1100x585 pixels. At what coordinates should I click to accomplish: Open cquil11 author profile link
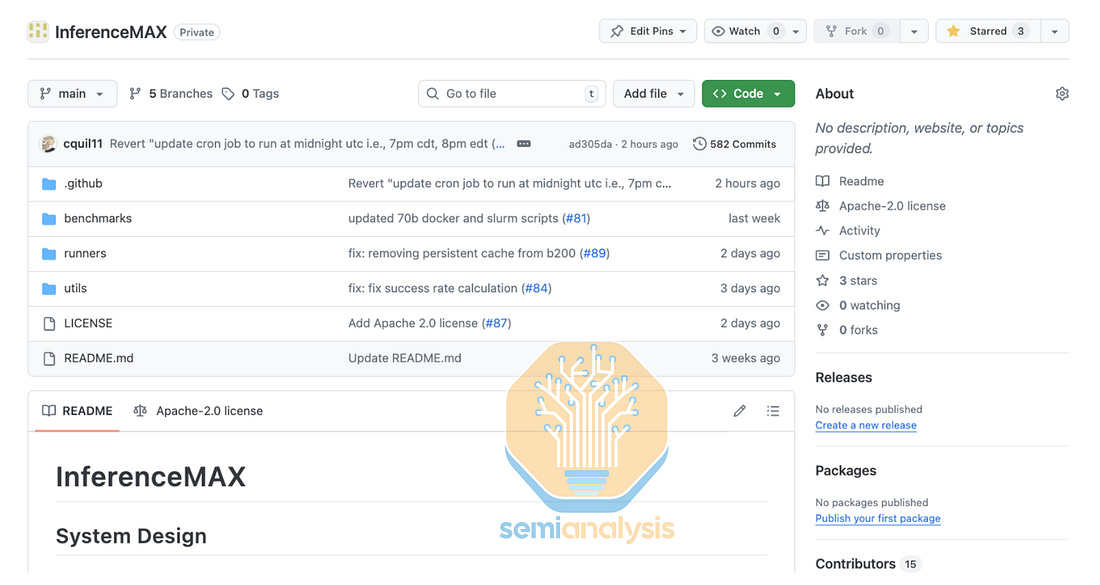pyautogui.click(x=83, y=143)
